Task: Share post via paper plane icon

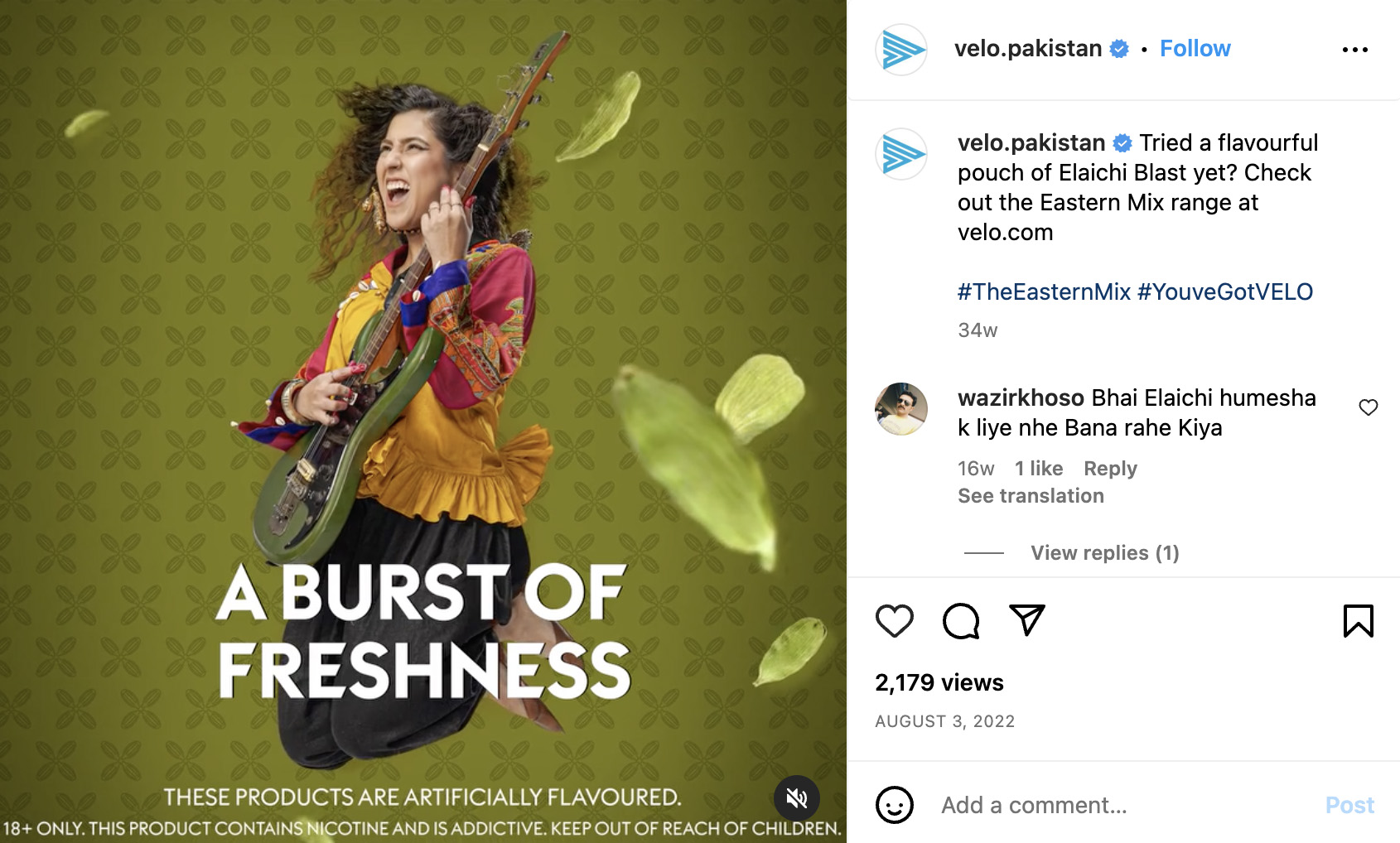Action: 1027,620
